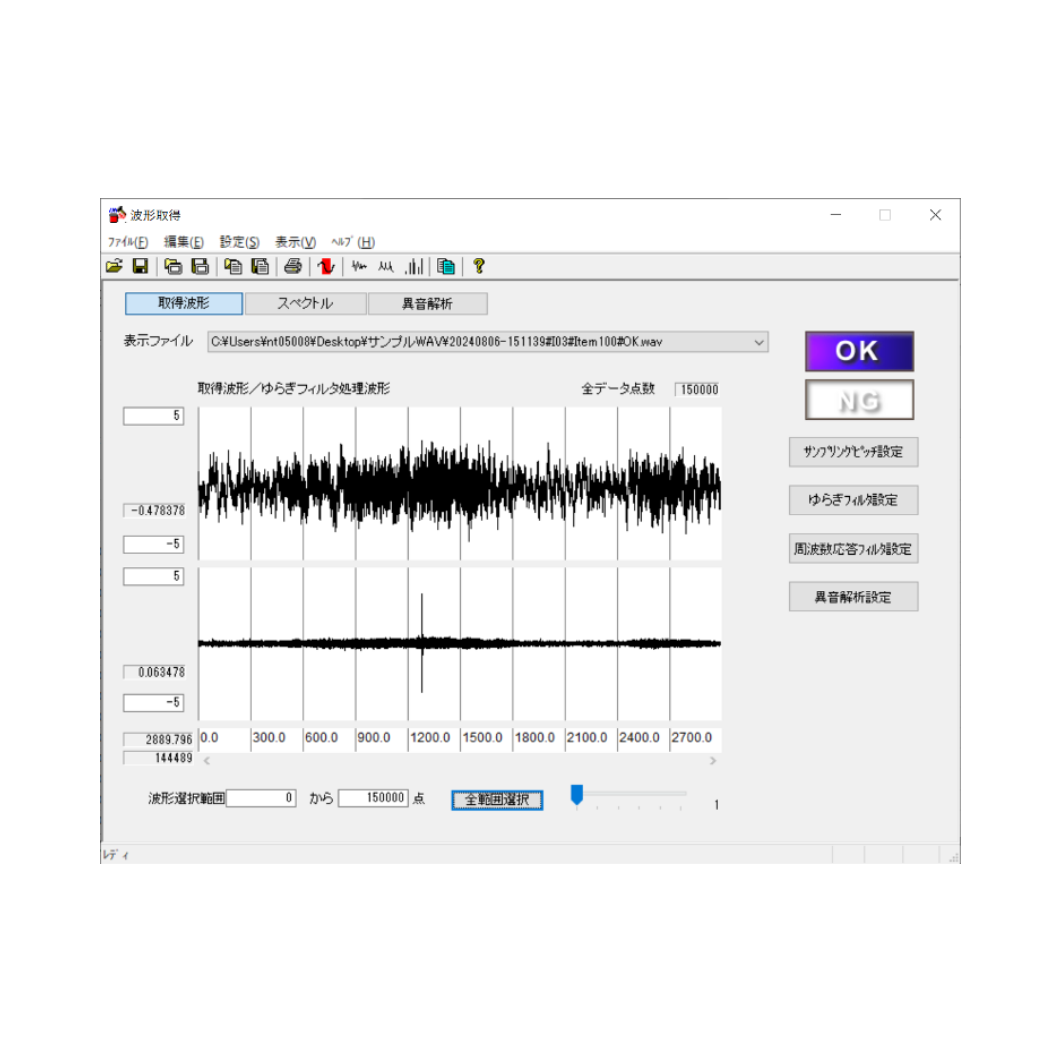Click the bar graph toolbar icon

414,266
